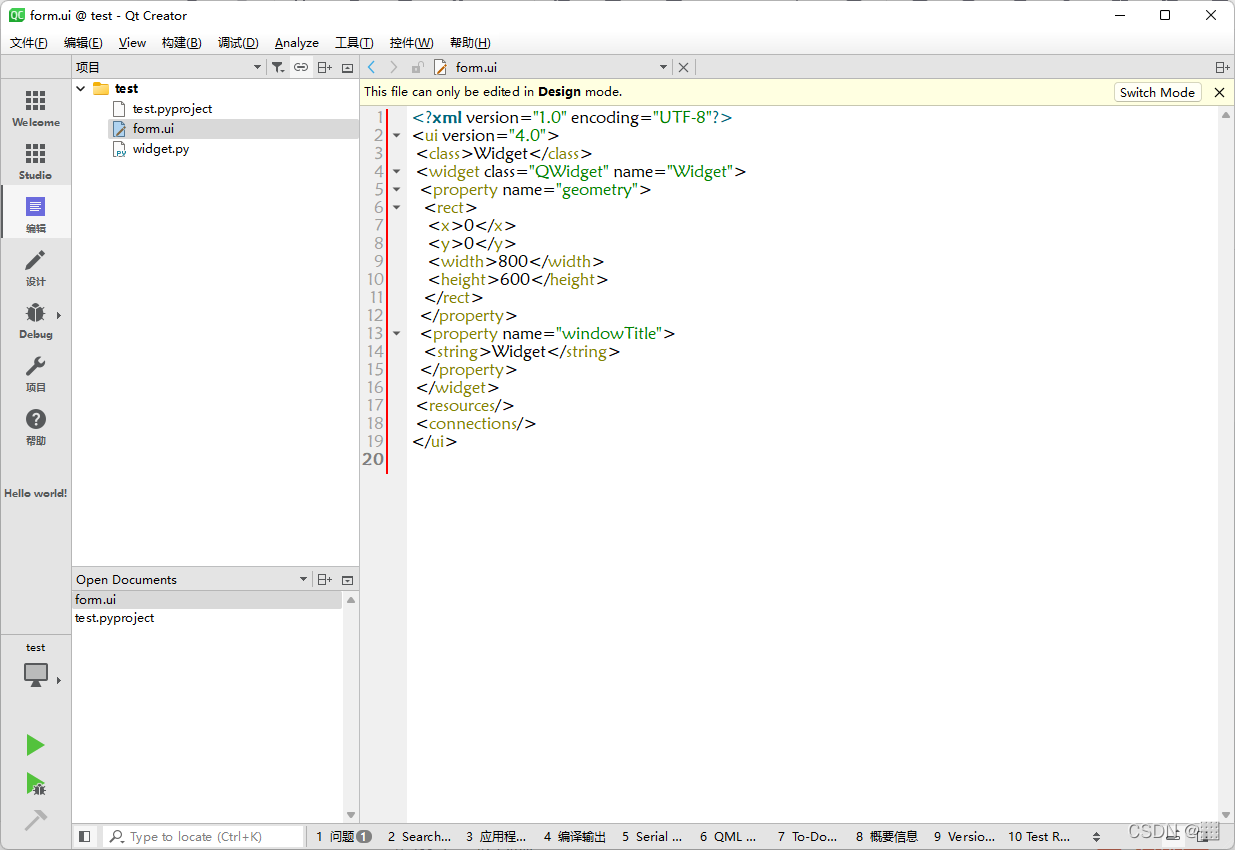Collapse the rect element at line 6
Viewport: 1235px width, 850px height.
tap(396, 207)
